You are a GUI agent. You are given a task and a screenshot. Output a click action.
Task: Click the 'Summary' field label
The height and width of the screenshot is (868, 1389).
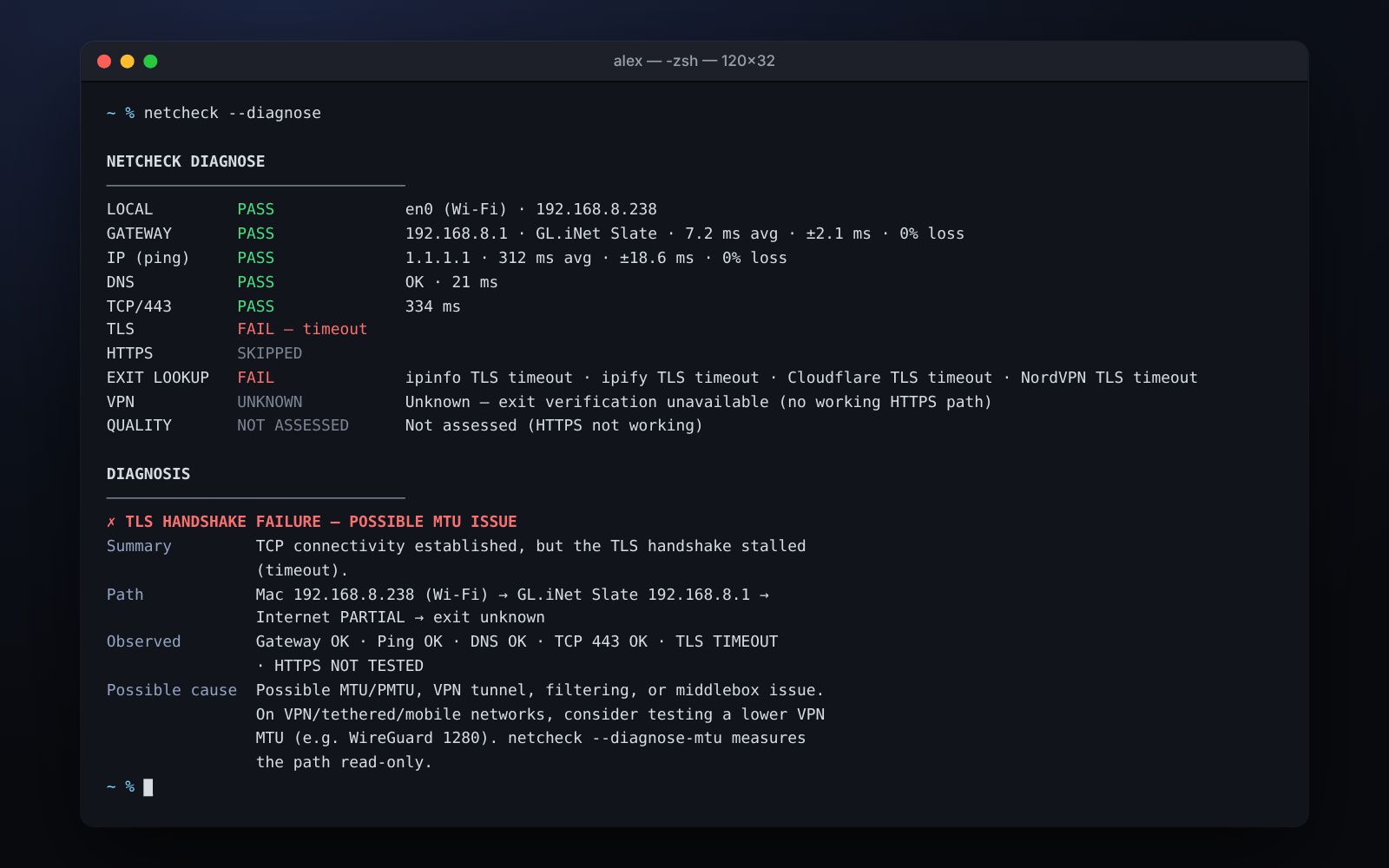(139, 546)
